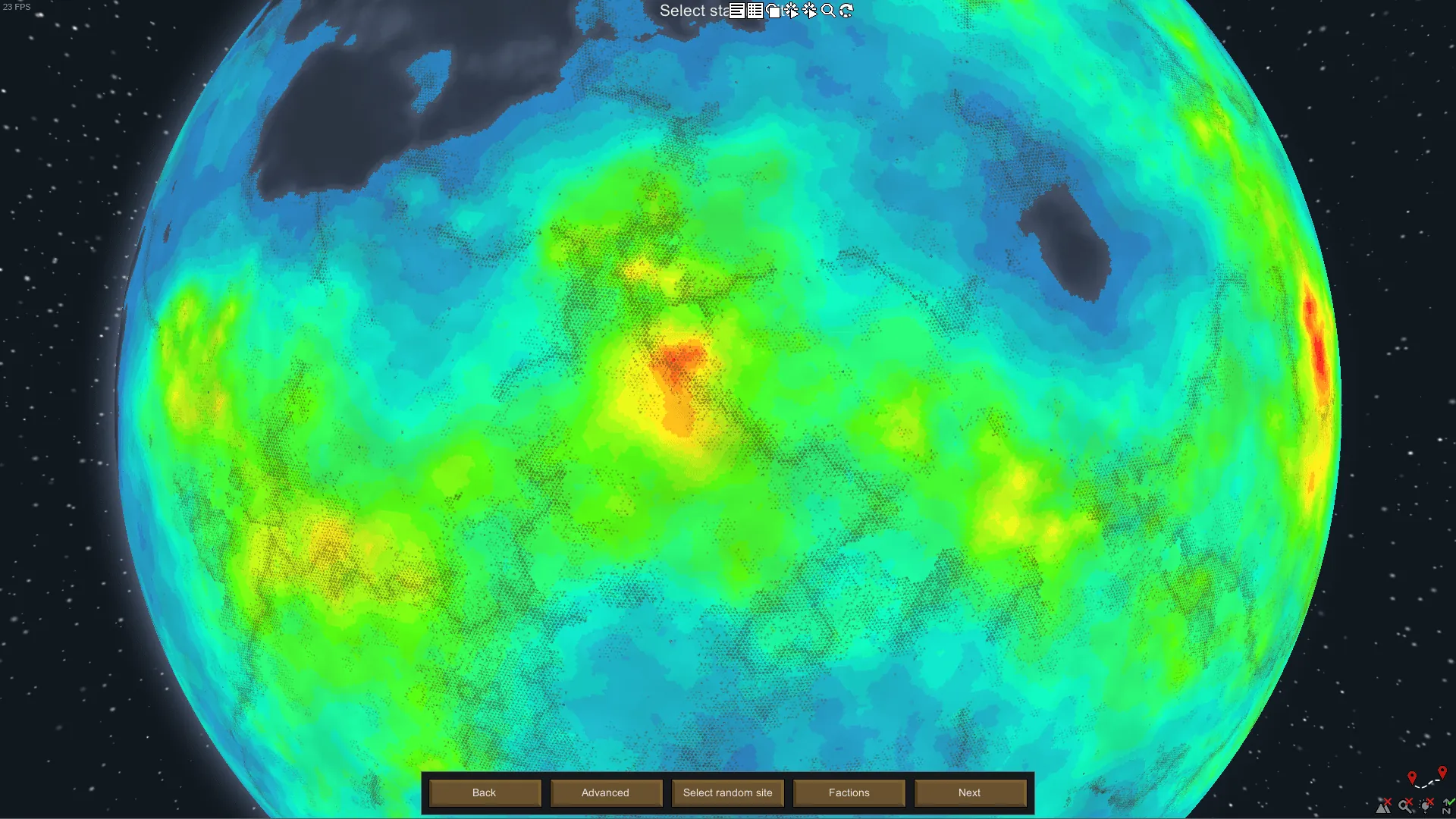The image size is (1456, 819).
Task: Toggle the north arrow lock icon
Action: coord(1447,805)
